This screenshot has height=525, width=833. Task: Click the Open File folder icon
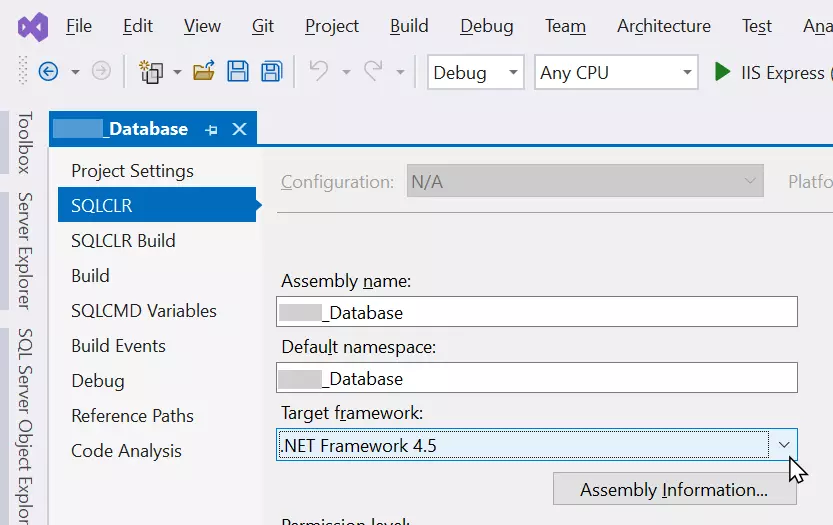(x=204, y=71)
